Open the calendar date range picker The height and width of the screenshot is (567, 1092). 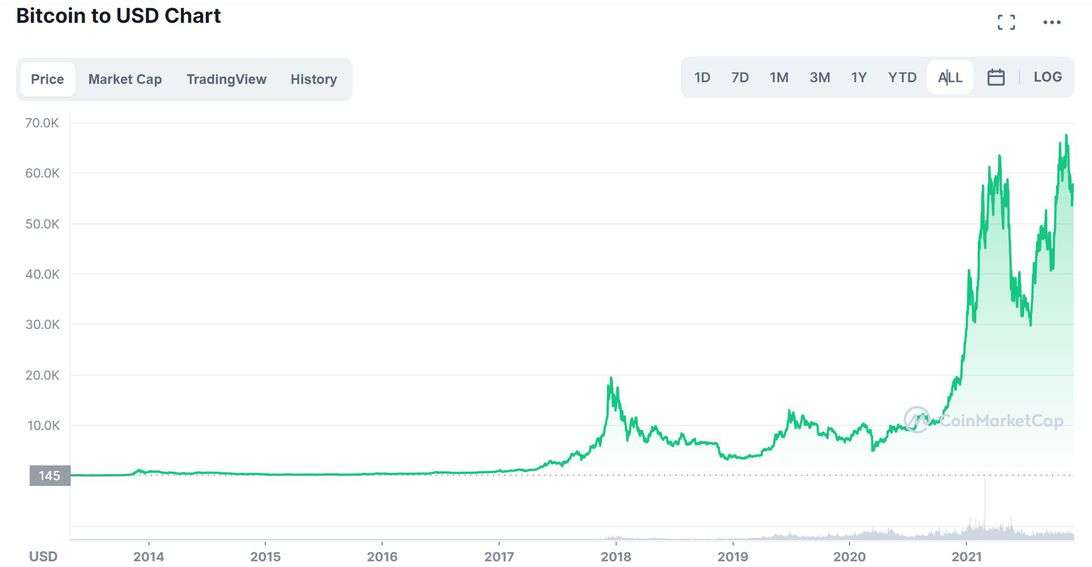tap(996, 77)
